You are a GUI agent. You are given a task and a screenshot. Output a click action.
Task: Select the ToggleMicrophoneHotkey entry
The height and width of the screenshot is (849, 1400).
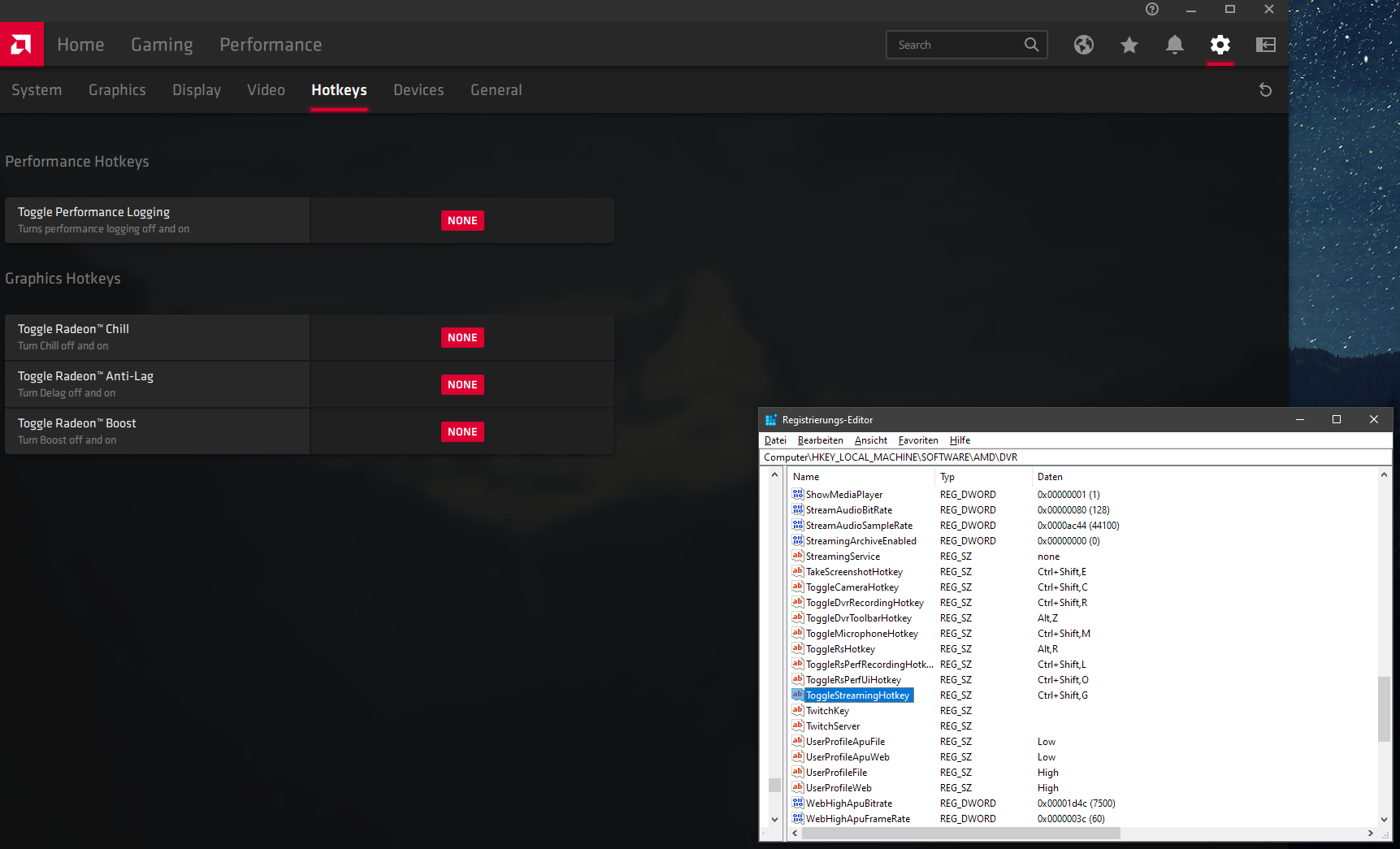862,634
